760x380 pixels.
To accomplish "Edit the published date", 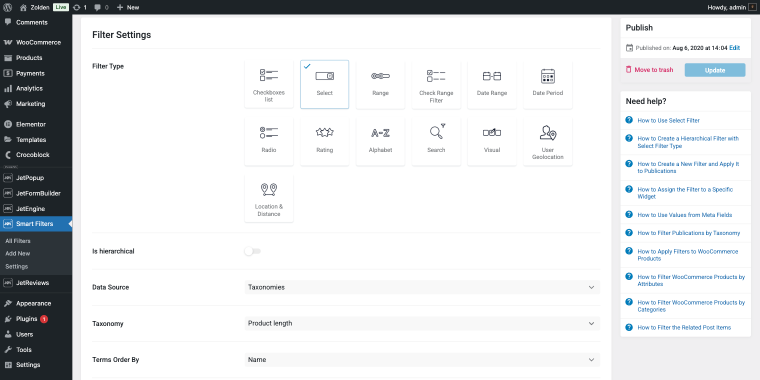I will 734,48.
